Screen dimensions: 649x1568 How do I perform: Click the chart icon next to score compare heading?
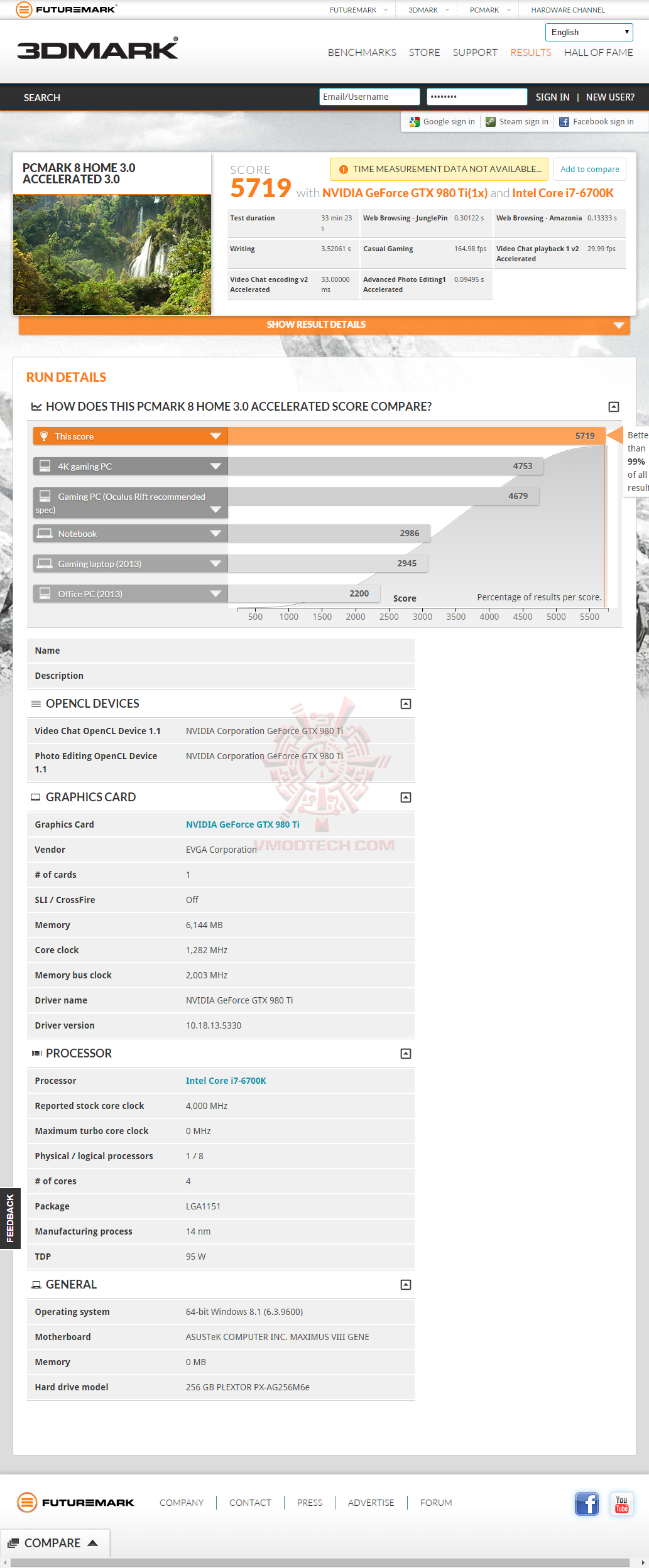(x=36, y=407)
